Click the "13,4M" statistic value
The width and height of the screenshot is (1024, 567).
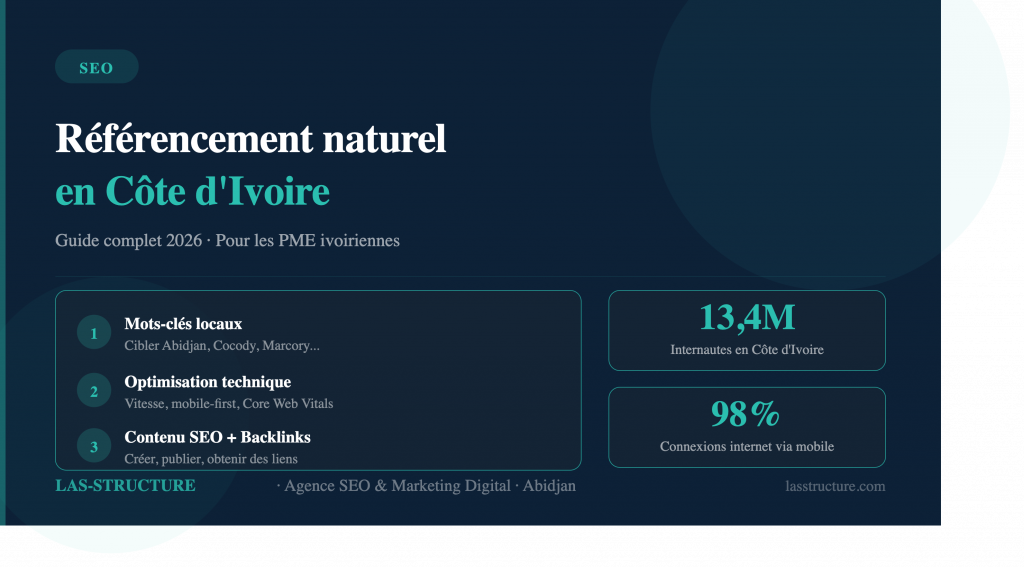click(747, 318)
